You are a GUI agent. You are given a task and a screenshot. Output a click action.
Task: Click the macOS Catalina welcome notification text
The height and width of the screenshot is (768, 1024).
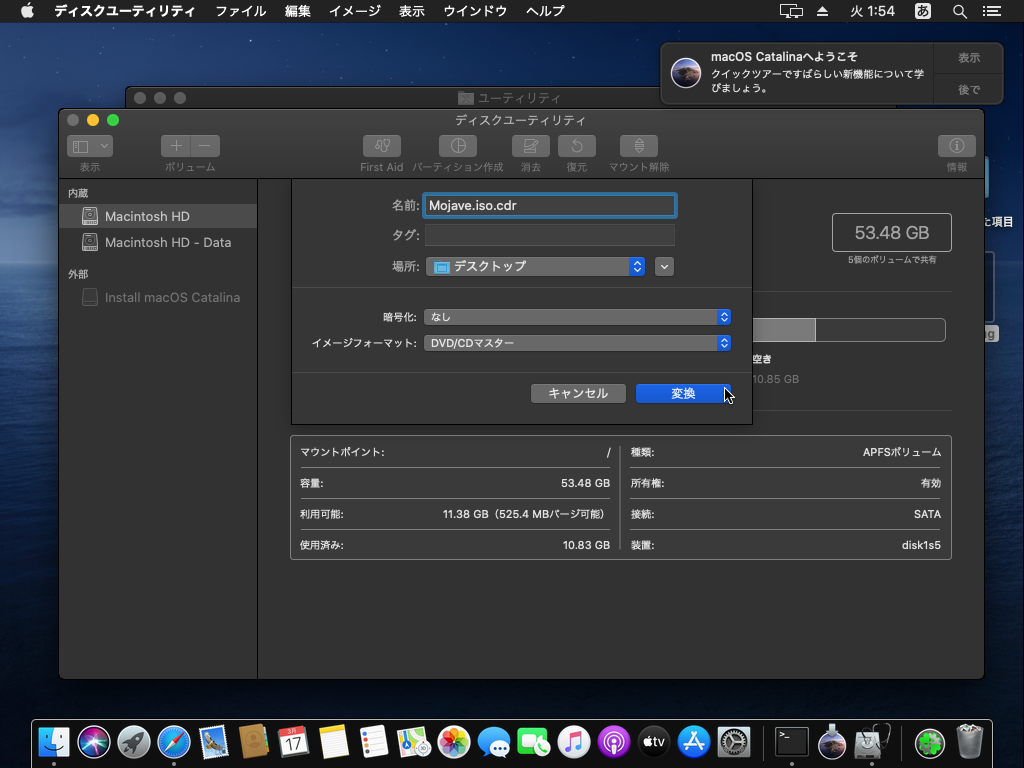coord(818,72)
